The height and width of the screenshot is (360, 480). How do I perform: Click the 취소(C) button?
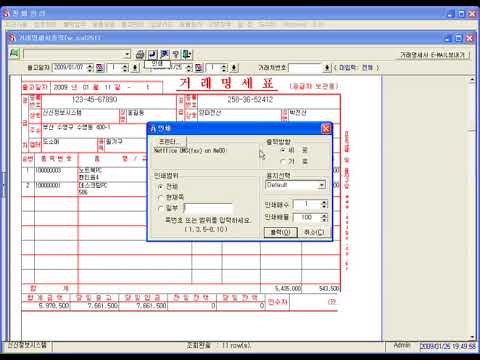coord(314,232)
